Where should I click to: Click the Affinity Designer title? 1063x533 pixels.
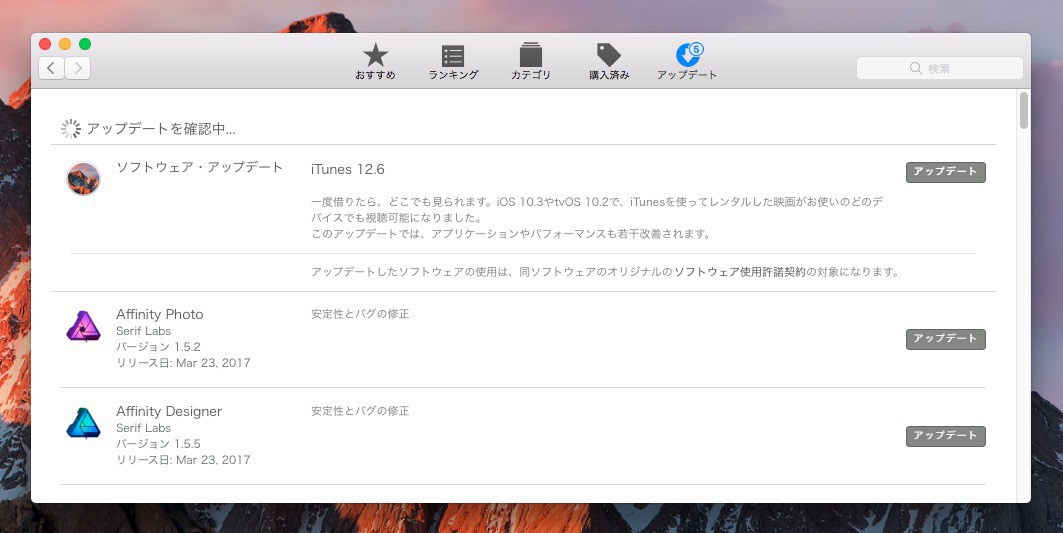(169, 411)
